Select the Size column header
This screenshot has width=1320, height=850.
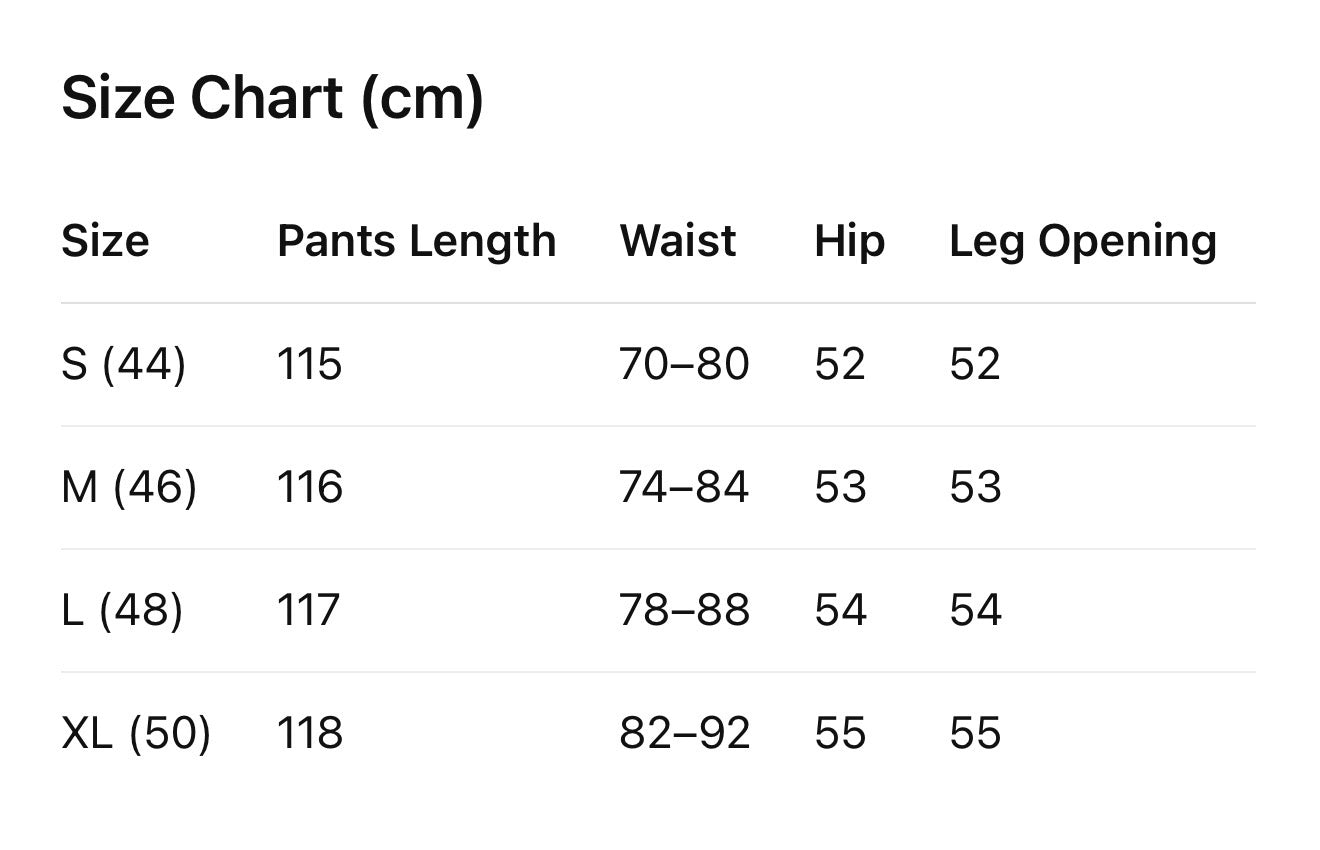tap(105, 241)
